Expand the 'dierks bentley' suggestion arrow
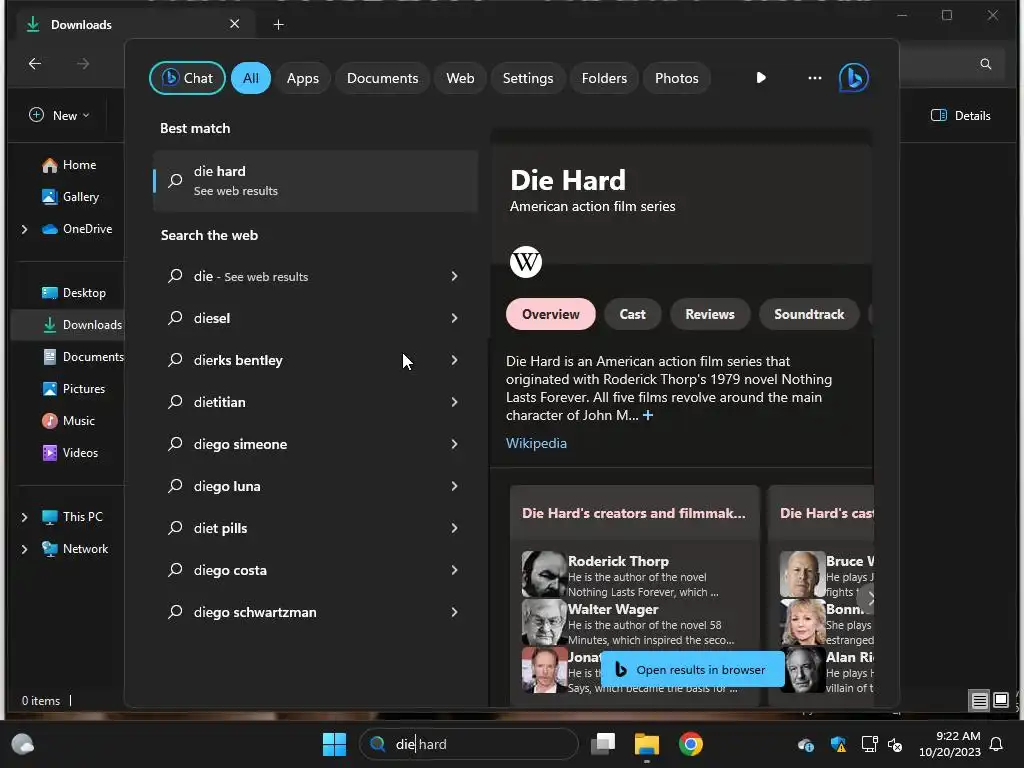Viewport: 1024px width, 768px height. point(454,360)
